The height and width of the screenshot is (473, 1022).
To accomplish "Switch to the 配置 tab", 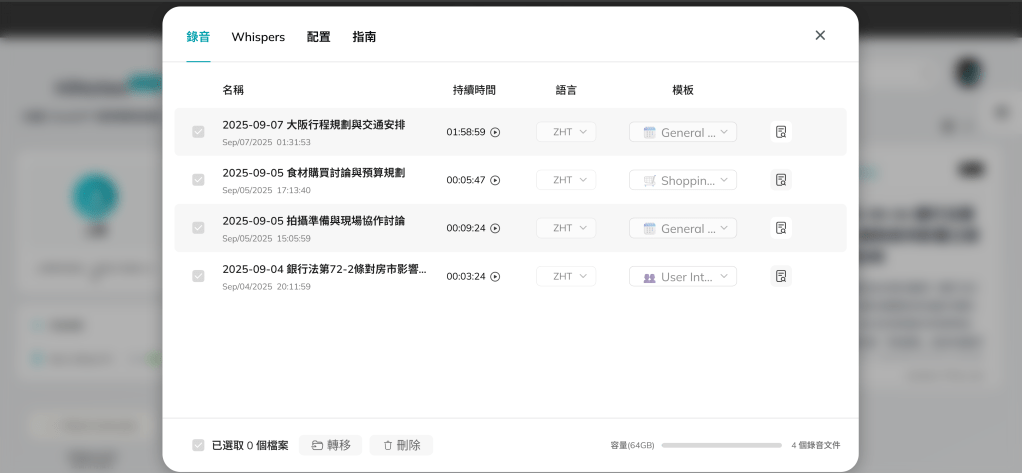I will 318,37.
